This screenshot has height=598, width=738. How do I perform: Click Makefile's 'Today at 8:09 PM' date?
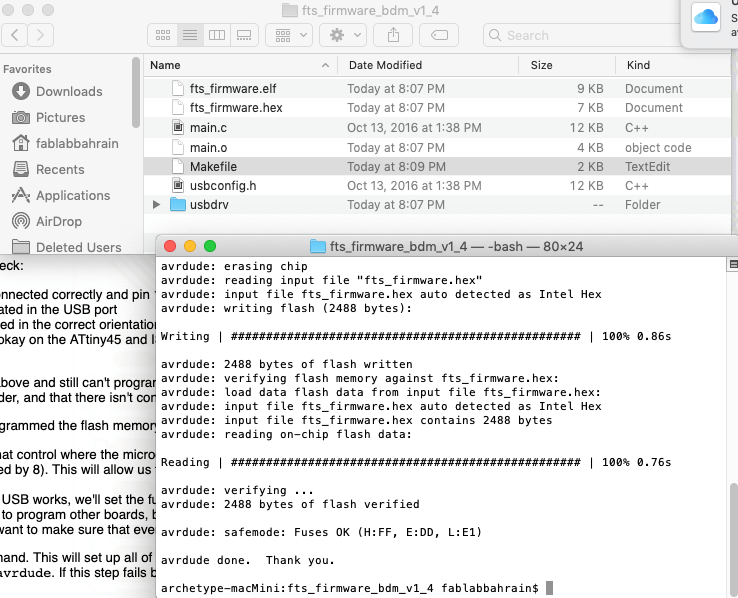coord(396,167)
